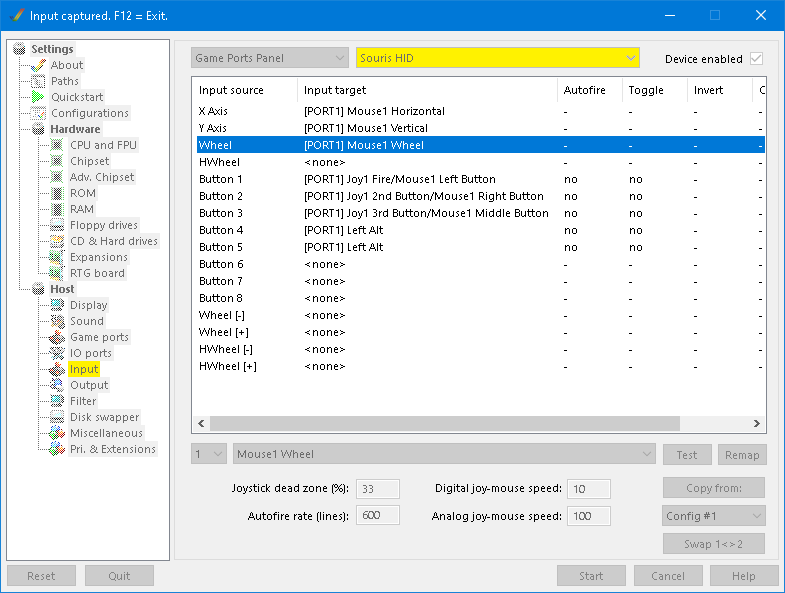Click the Analog joy-mouse speed field
The width and height of the screenshot is (785, 593).
pyautogui.click(x=589, y=515)
